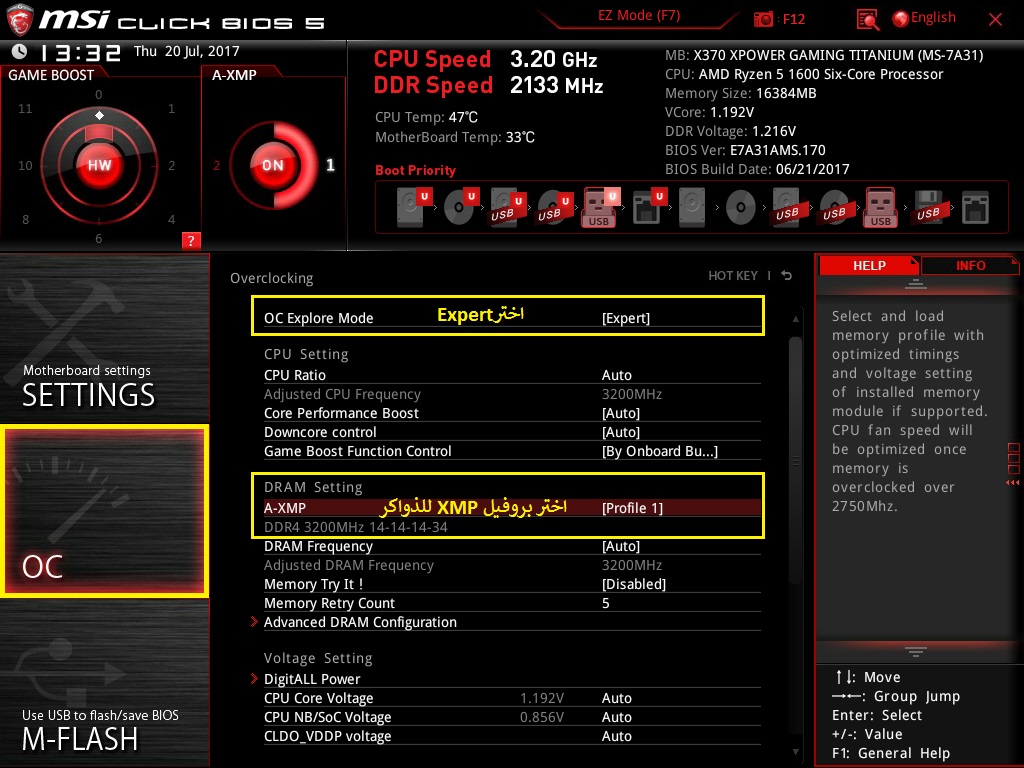The width and height of the screenshot is (1024, 768).
Task: Toggle the A-XMP ON button
Action: 273,165
